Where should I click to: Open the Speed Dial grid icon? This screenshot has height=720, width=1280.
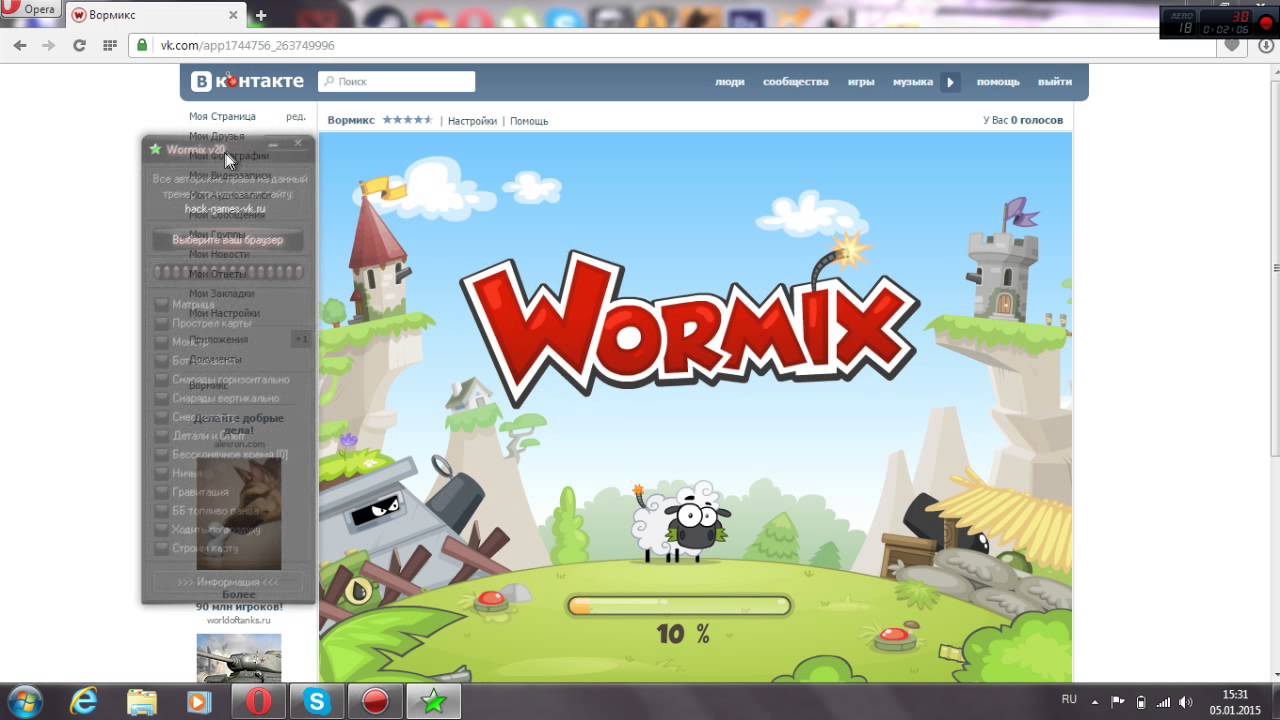(x=110, y=46)
